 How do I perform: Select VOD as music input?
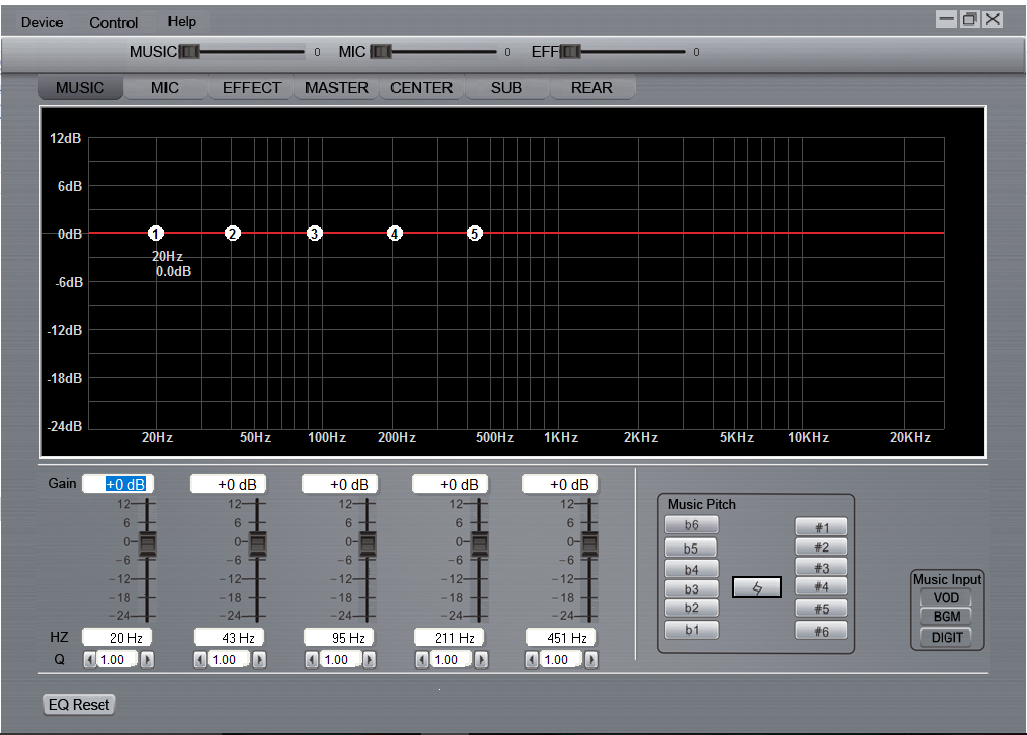(x=946, y=598)
